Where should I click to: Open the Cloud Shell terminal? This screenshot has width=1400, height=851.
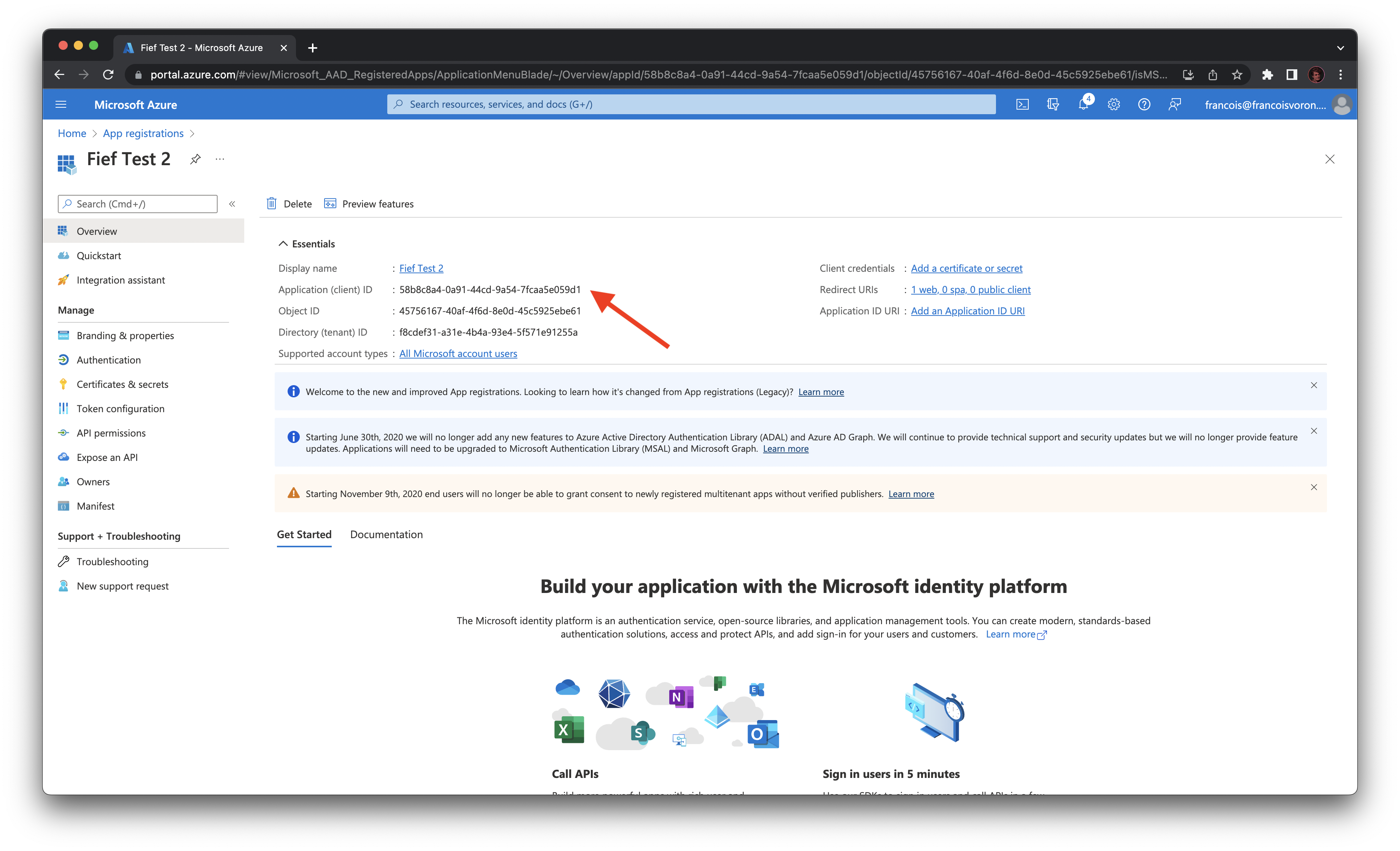[1022, 104]
